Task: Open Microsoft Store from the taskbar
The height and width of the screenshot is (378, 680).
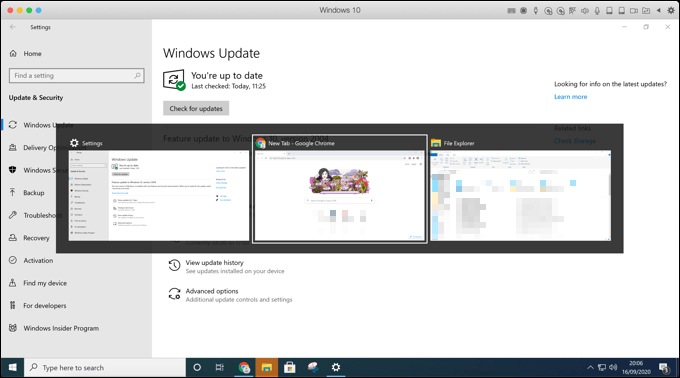Action: point(290,368)
